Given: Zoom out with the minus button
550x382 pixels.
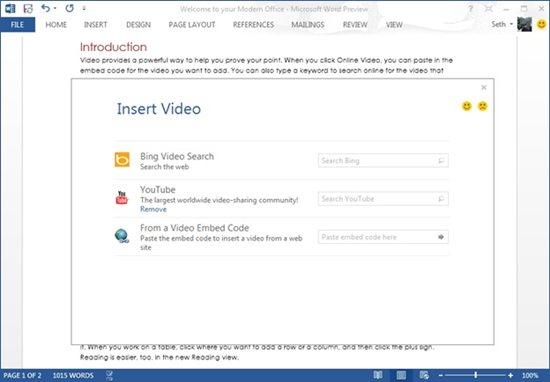Looking at the screenshot, I should click(441, 376).
